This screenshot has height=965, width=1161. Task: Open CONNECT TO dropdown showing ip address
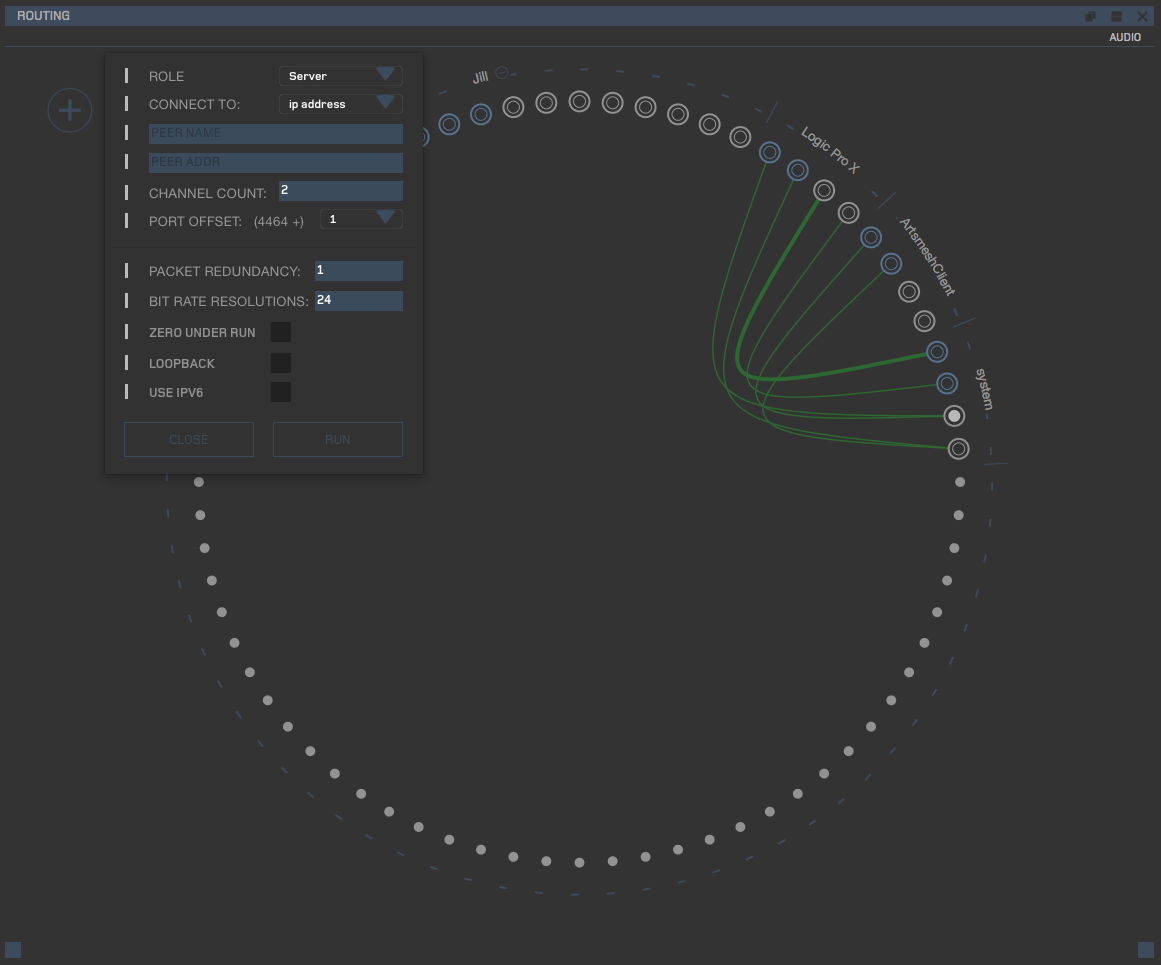click(341, 104)
